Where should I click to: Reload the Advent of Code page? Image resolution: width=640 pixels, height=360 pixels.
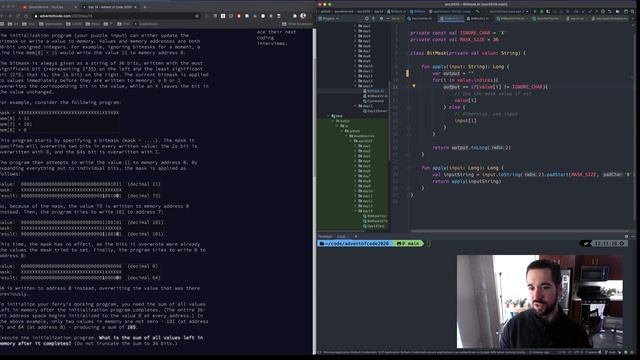(17, 16)
